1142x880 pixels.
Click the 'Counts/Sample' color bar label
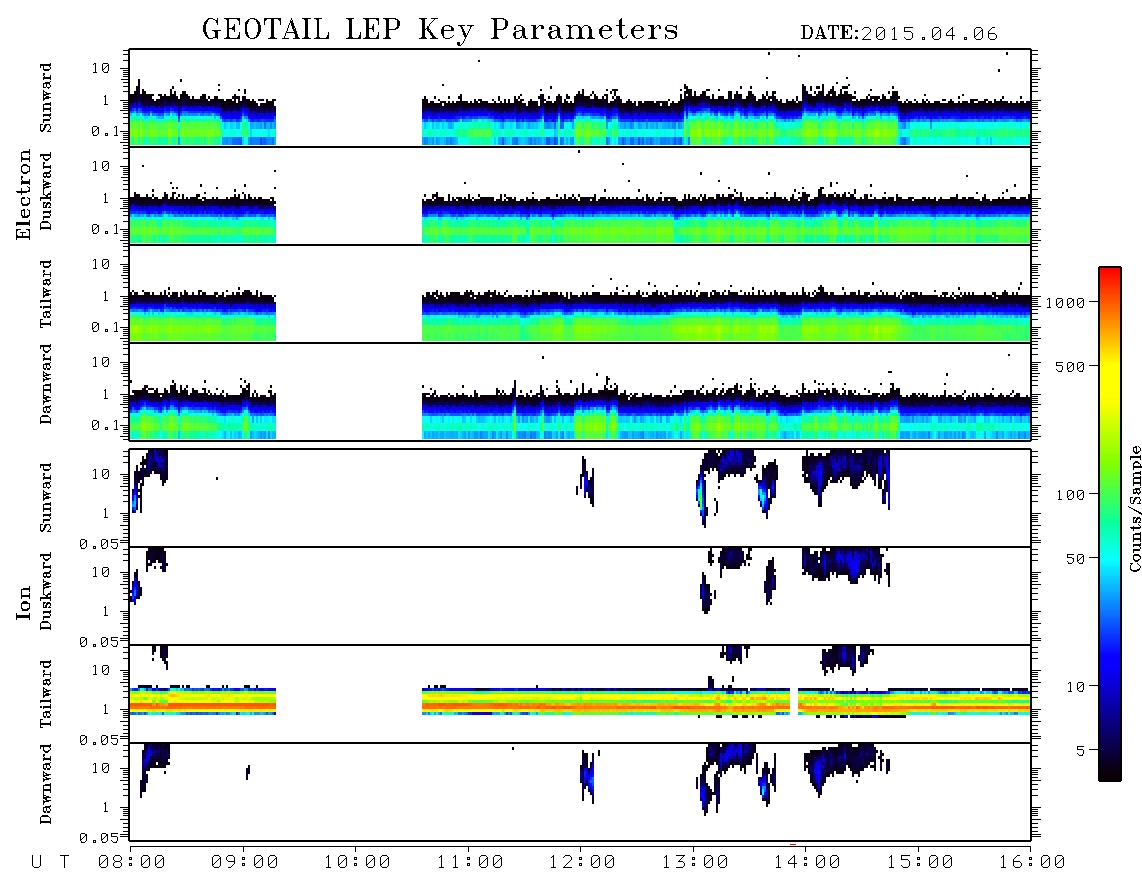(x=1134, y=508)
